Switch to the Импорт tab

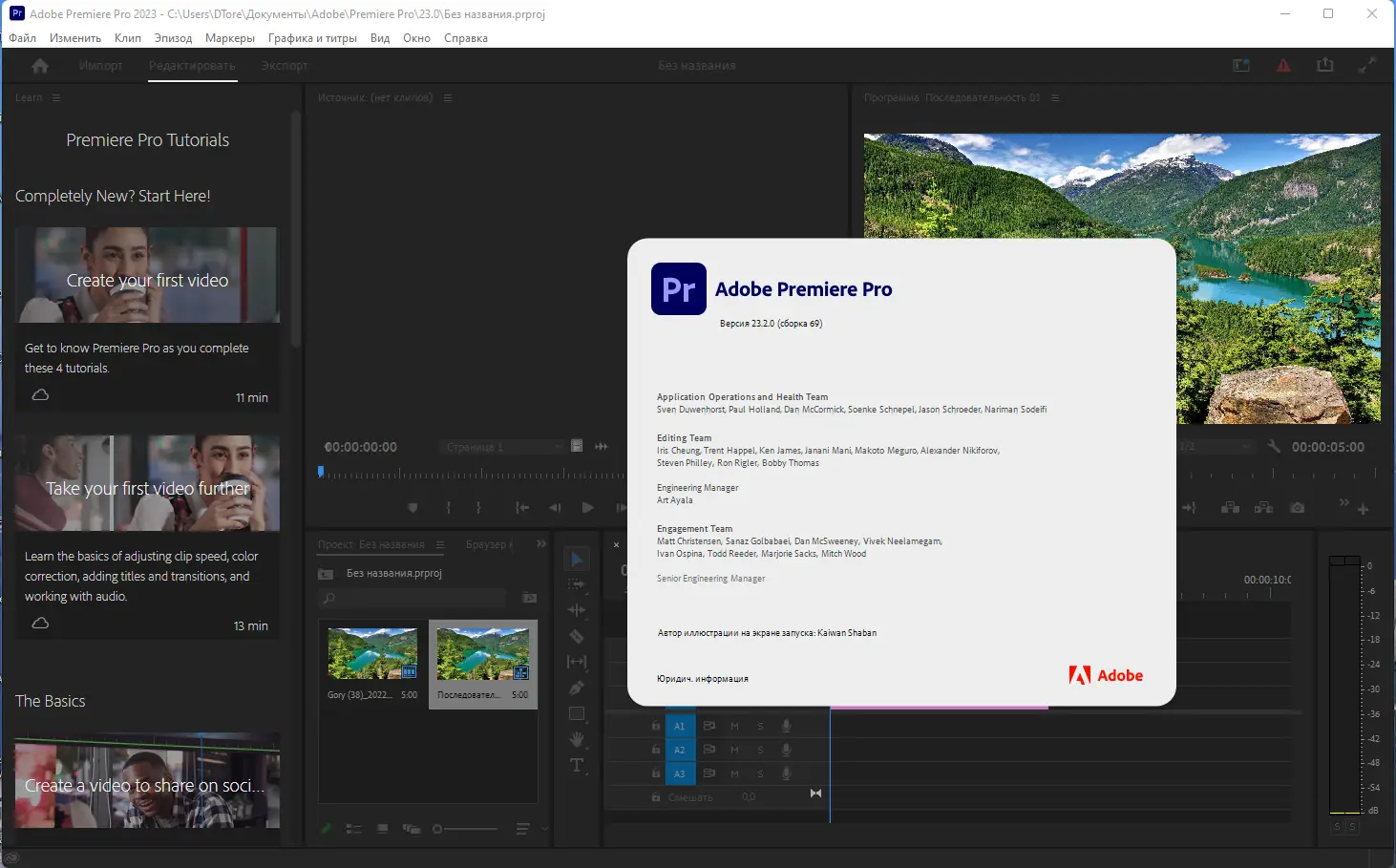click(100, 65)
